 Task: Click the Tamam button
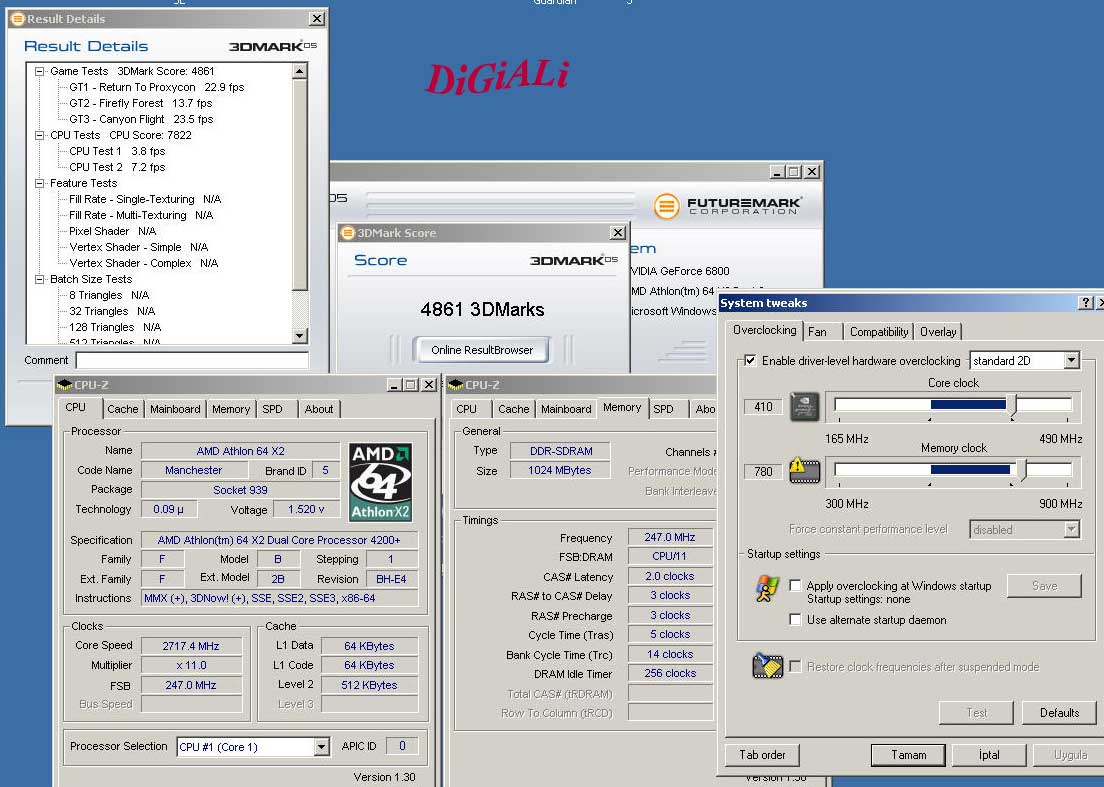coord(909,755)
